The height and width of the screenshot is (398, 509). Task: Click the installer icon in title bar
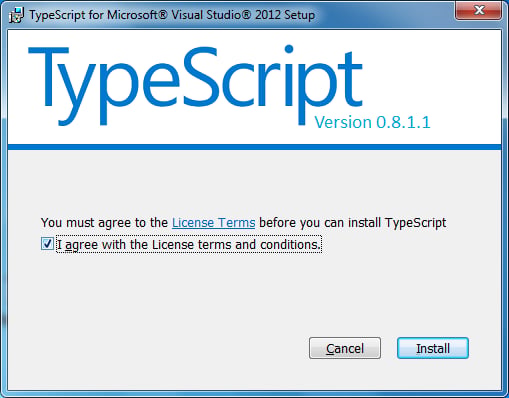click(16, 15)
